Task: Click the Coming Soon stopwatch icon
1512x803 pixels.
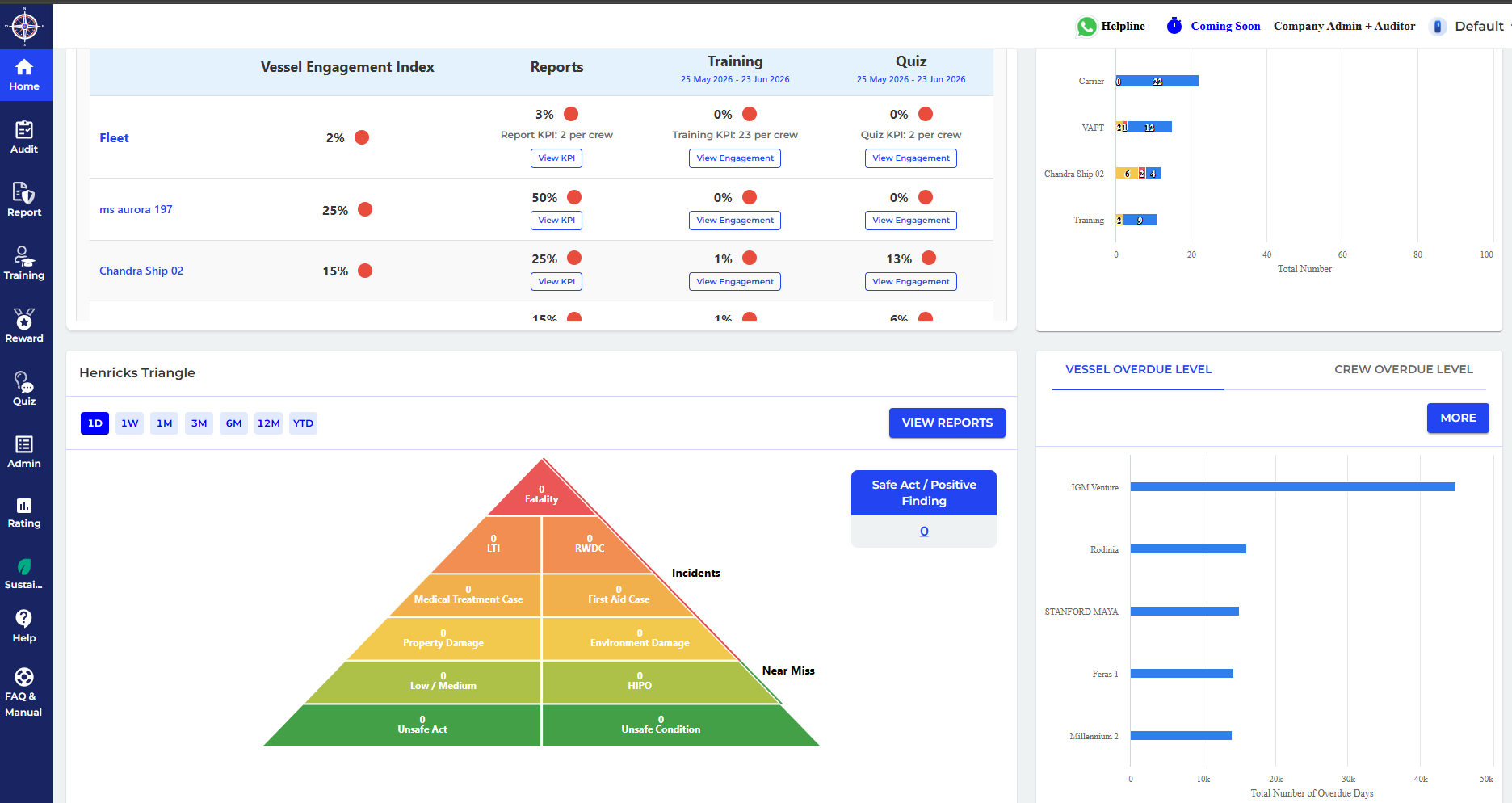Action: tap(1174, 26)
